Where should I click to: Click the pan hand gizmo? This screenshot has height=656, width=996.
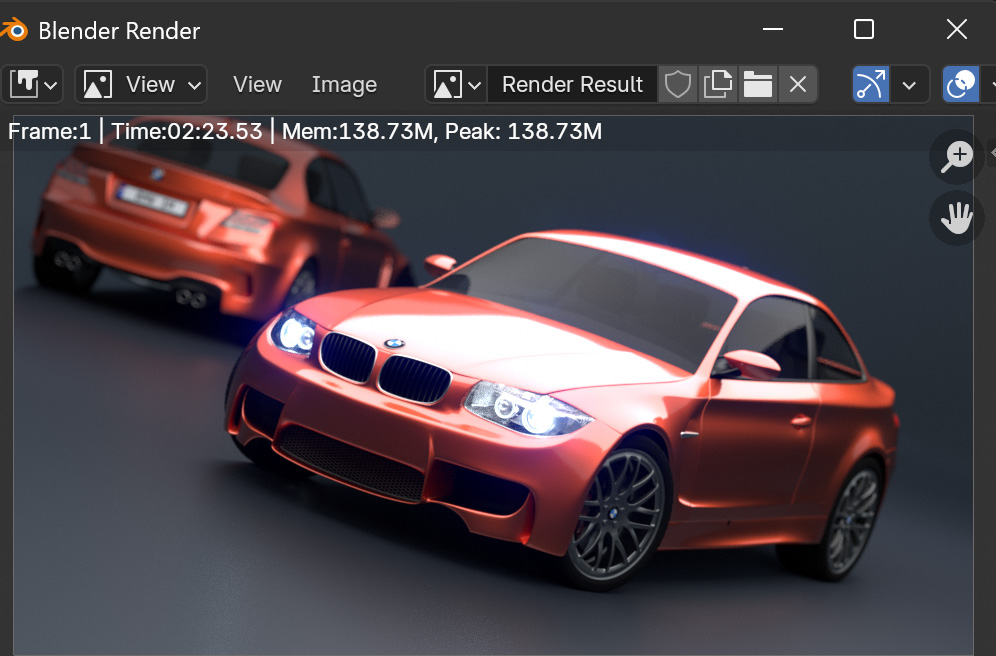(x=957, y=218)
